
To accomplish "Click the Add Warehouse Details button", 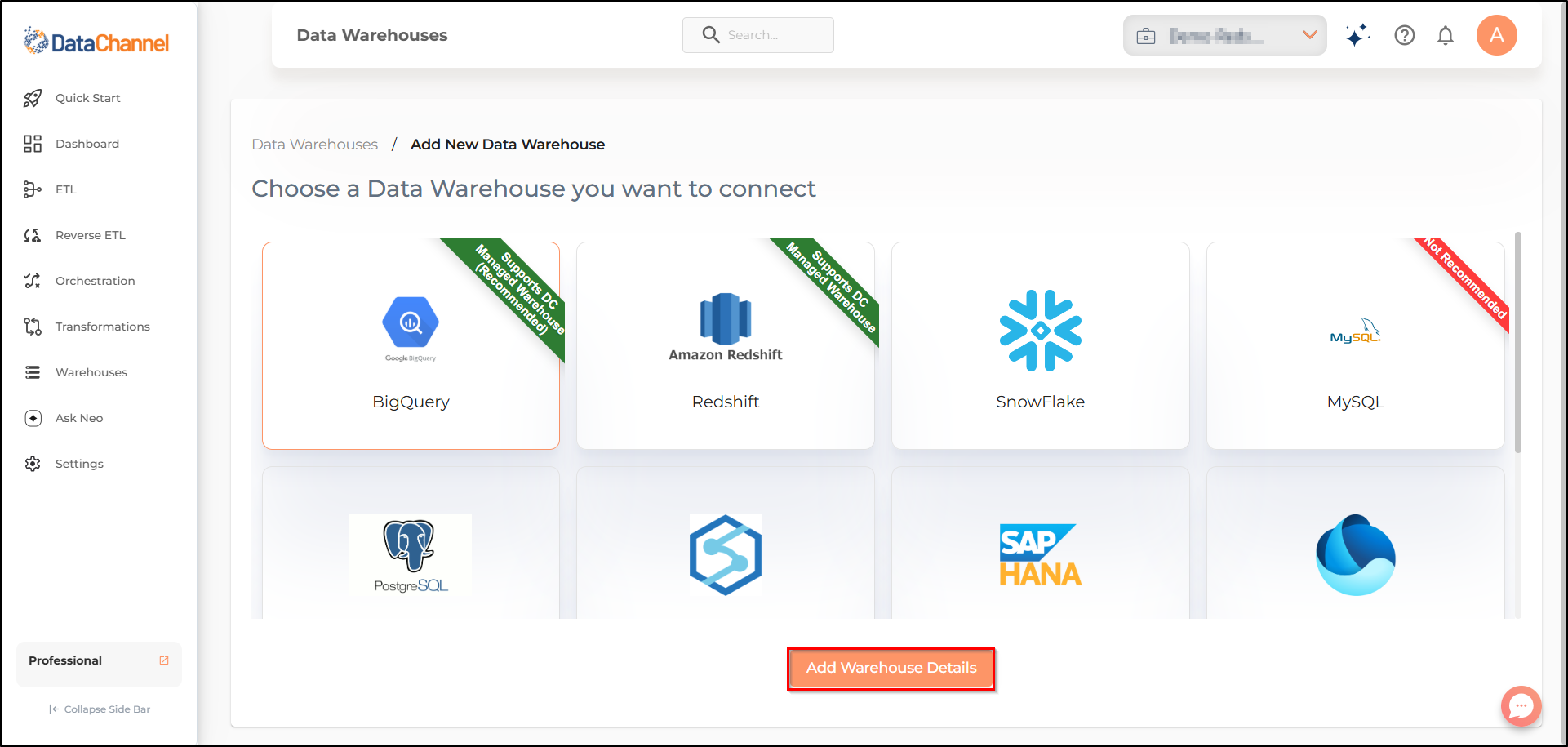I will (x=891, y=668).
